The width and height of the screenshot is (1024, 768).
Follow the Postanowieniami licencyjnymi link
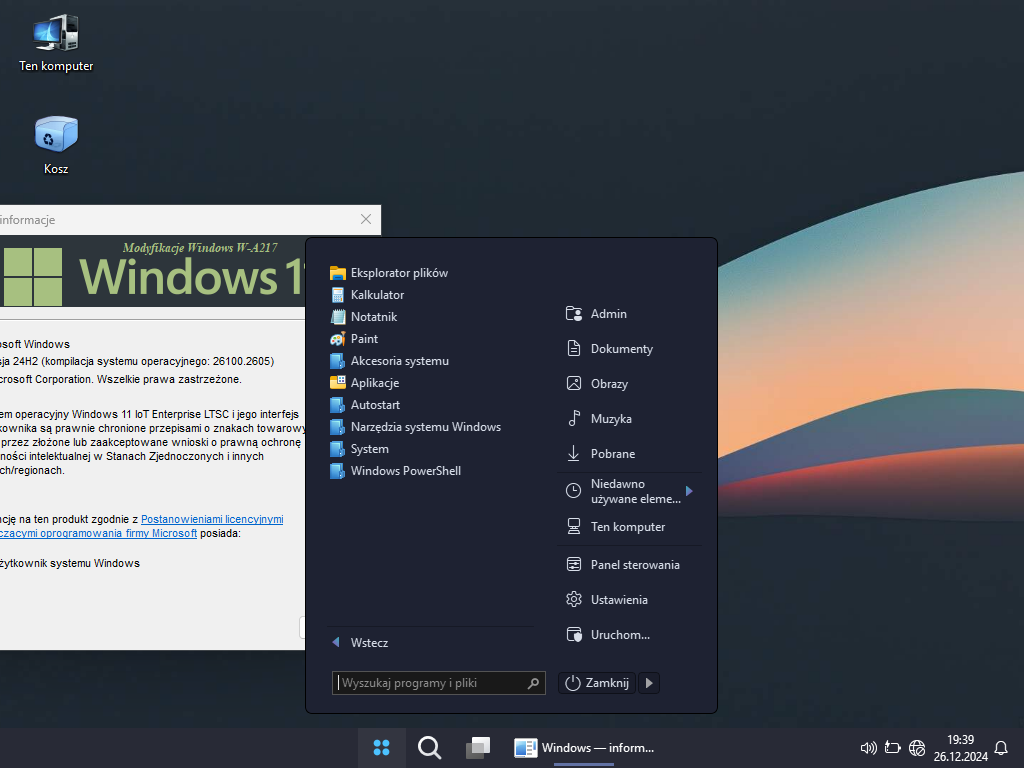point(212,519)
